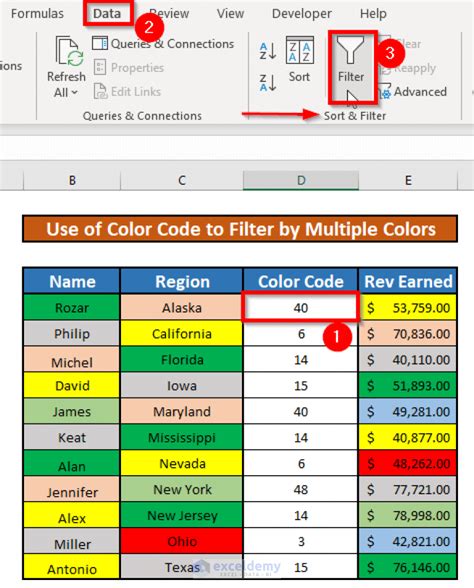Viewport: 474px width, 588px height.
Task: Expand the Refresh All dropdown arrow
Action: point(74,92)
